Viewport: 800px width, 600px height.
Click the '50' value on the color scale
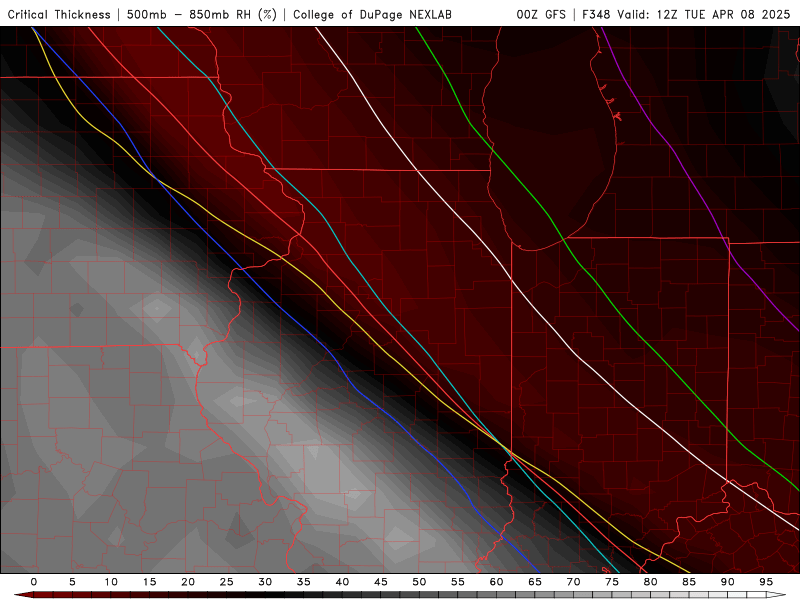tap(419, 582)
